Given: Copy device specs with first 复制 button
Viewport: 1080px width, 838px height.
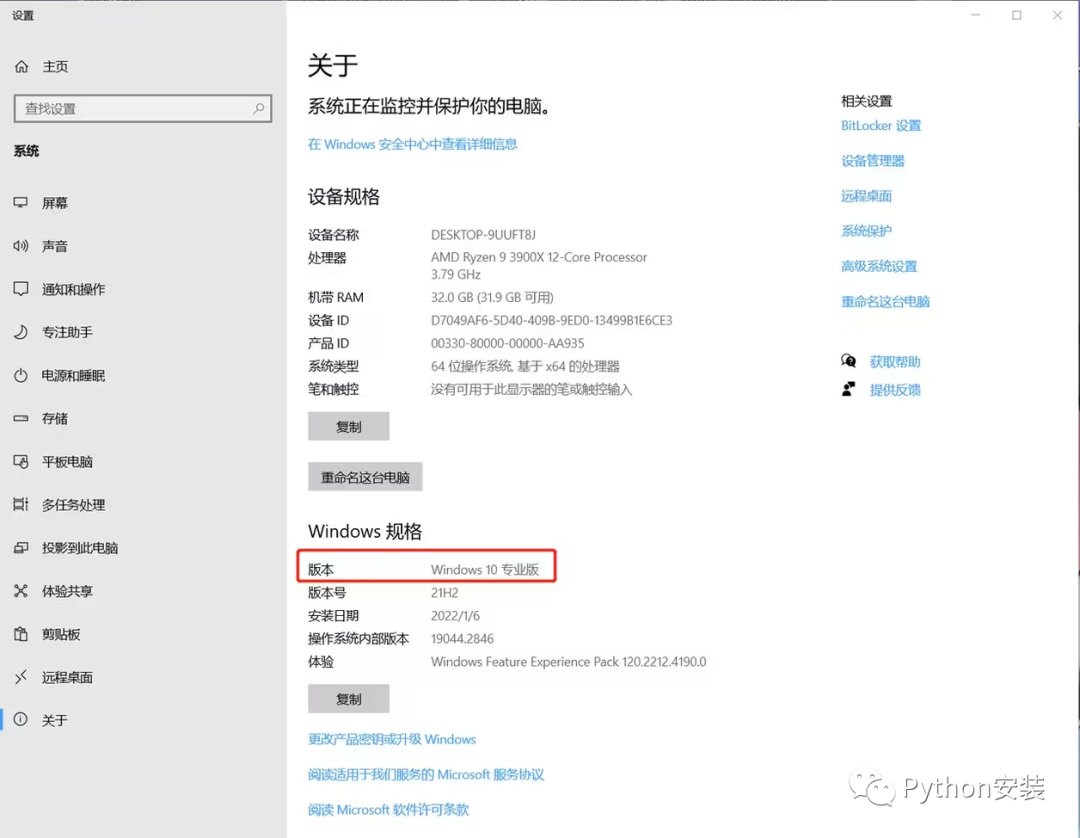Looking at the screenshot, I should pos(349,426).
